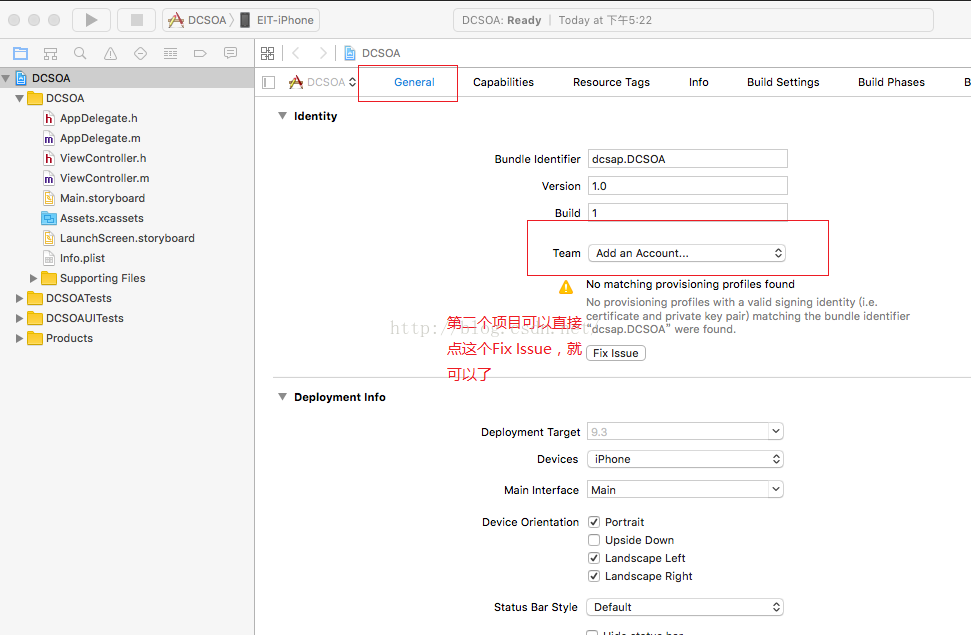
Task: Open the Breakpoint navigator icon
Action: 200,53
